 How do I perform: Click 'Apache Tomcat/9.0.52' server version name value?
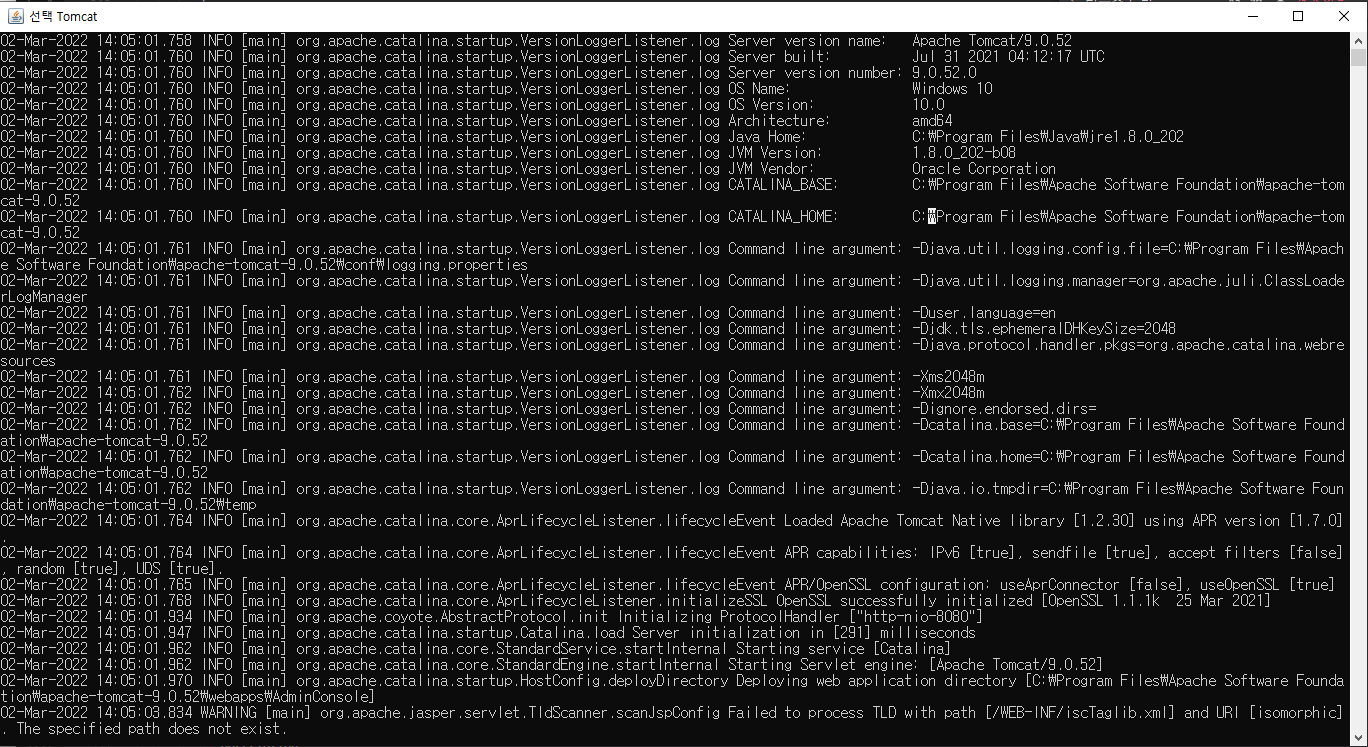click(x=992, y=41)
